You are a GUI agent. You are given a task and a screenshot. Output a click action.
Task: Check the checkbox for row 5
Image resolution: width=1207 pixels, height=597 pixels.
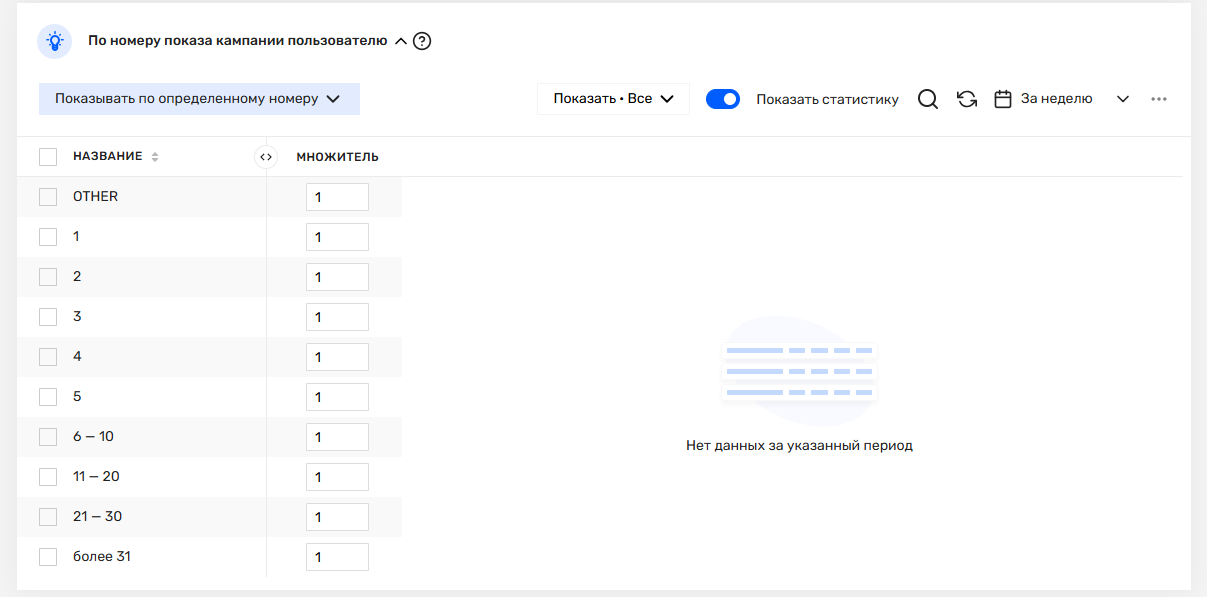click(x=48, y=397)
